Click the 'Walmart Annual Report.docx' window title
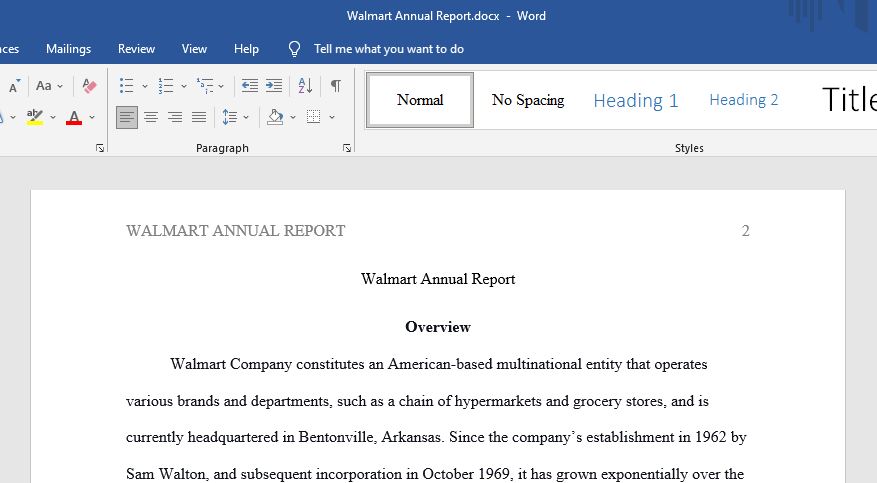877x483 pixels. point(423,16)
